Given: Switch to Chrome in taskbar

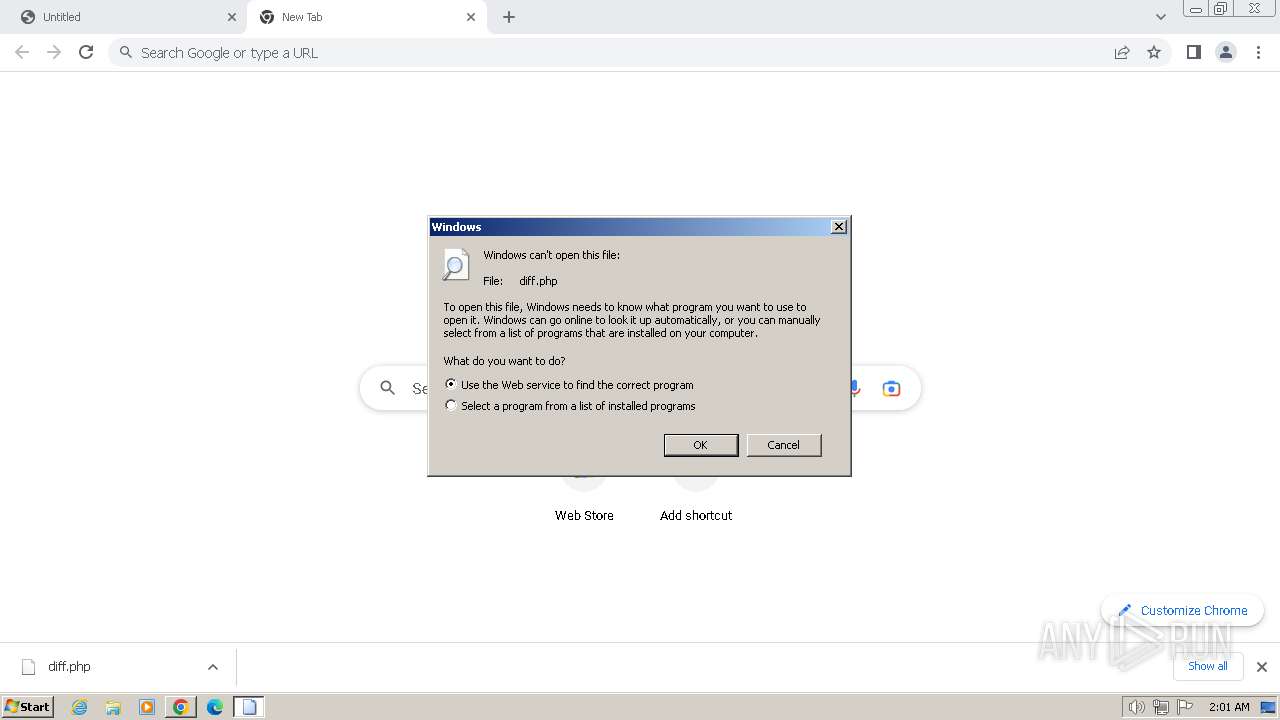Looking at the screenshot, I should (181, 707).
